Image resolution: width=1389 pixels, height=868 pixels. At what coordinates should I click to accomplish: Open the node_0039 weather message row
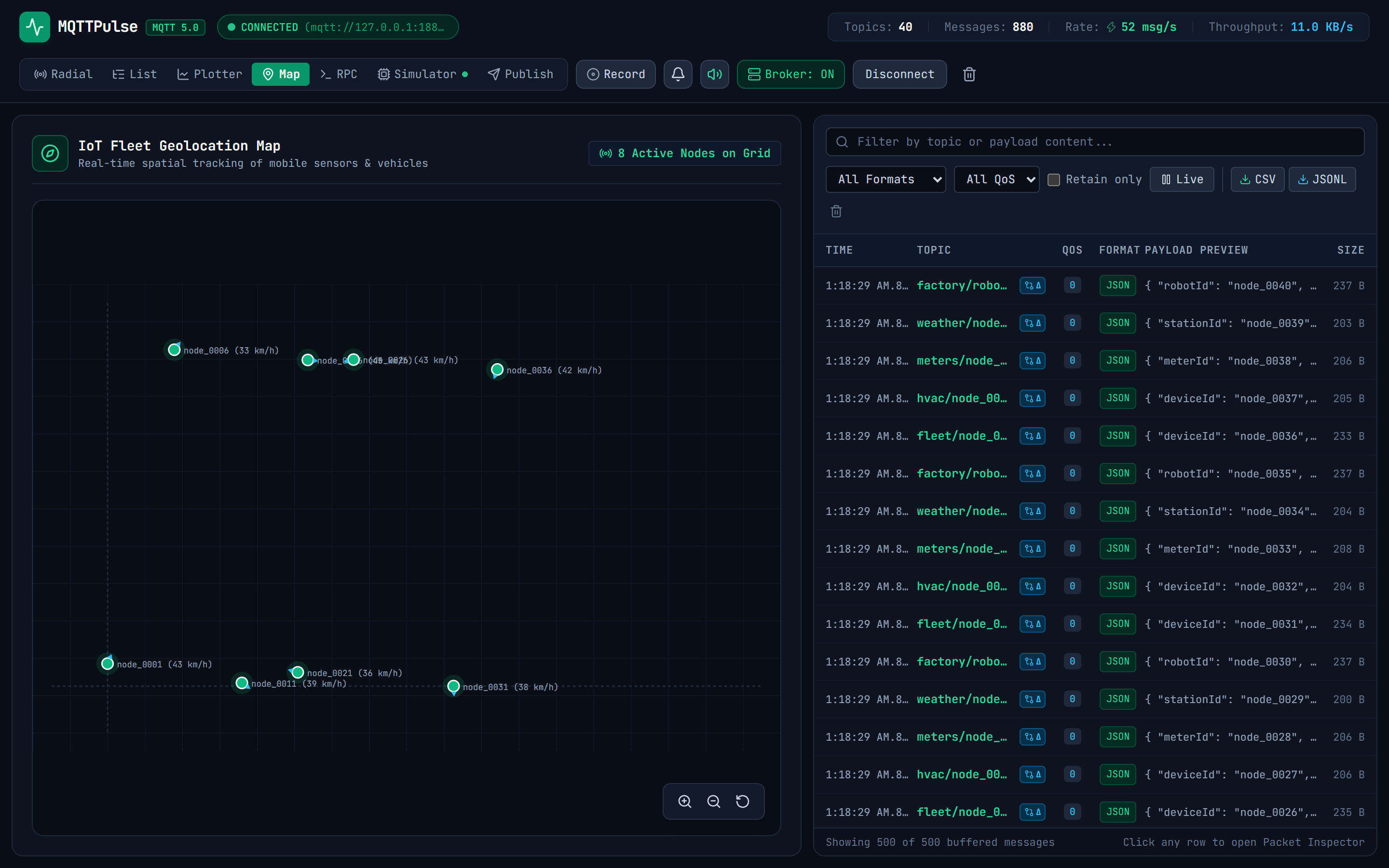click(x=1094, y=323)
